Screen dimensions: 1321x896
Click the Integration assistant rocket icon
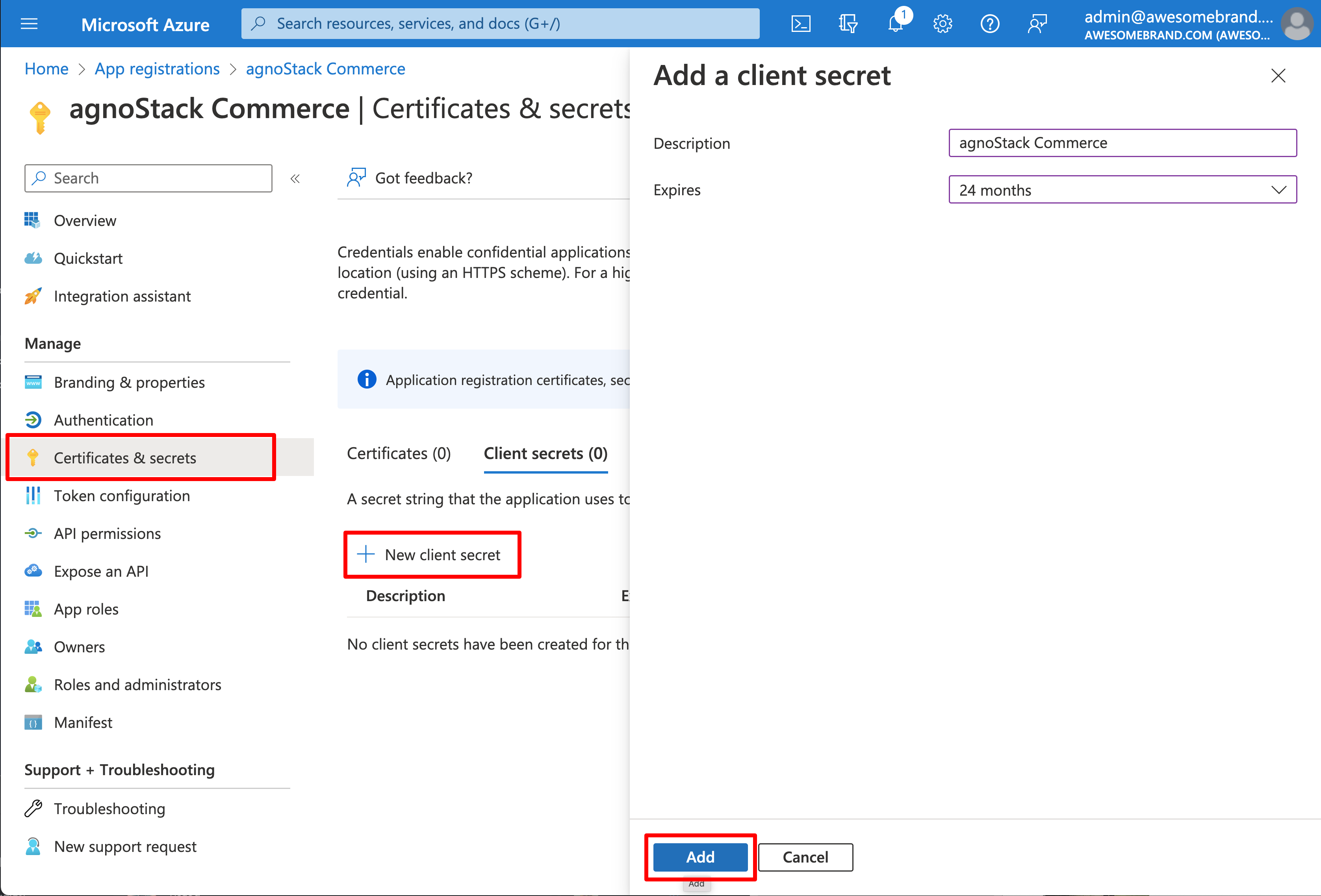coord(33,296)
